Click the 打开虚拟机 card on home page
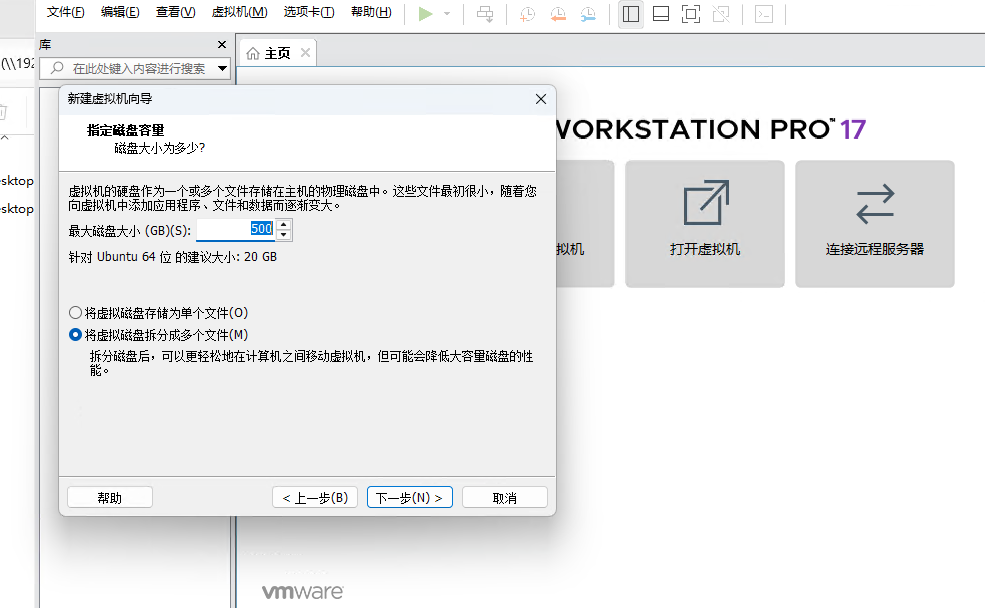This screenshot has height=608, width=985. (705, 224)
